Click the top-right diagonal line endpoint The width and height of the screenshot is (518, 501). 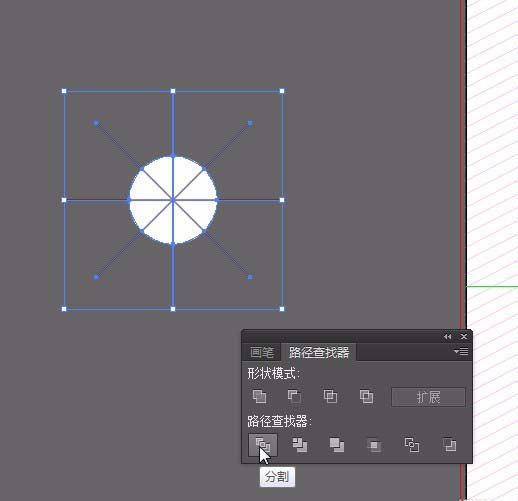pos(250,123)
